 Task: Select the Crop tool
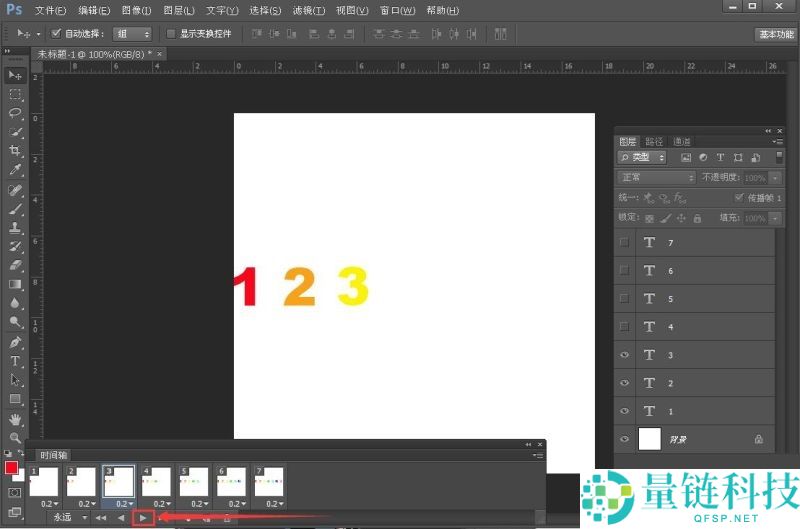(15, 151)
